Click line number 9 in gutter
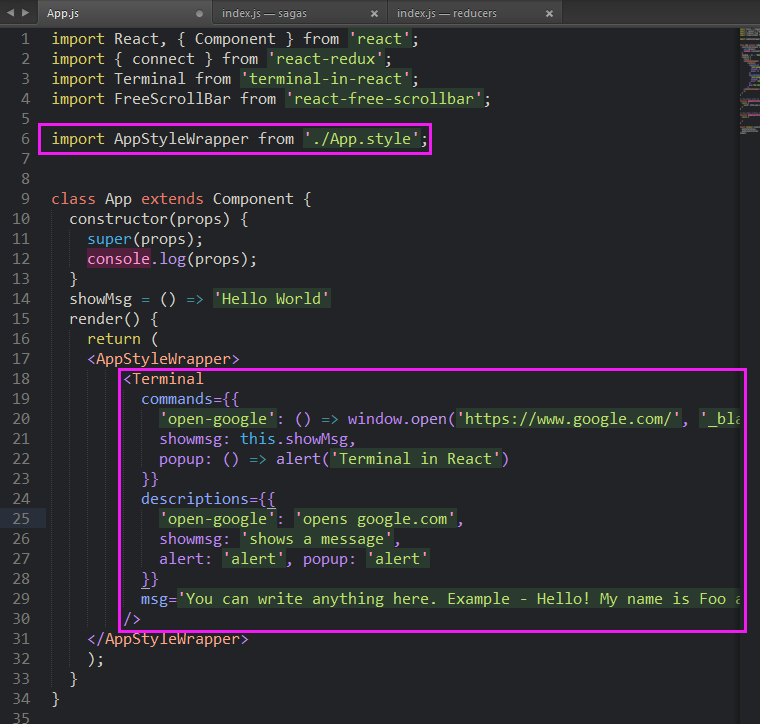 point(25,199)
